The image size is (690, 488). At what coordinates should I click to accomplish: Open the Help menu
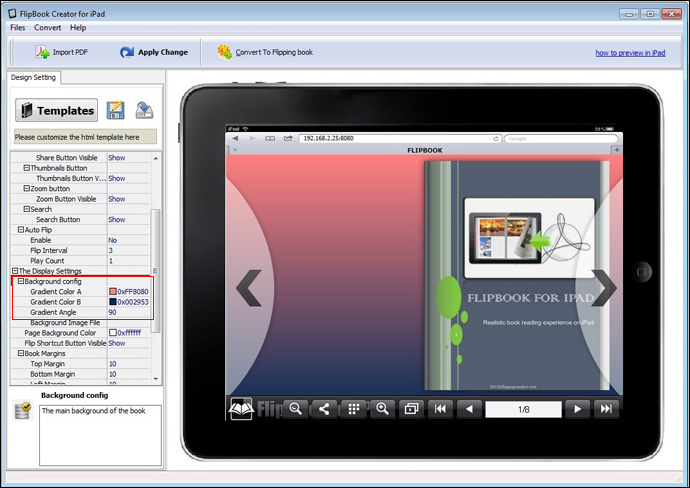78,28
